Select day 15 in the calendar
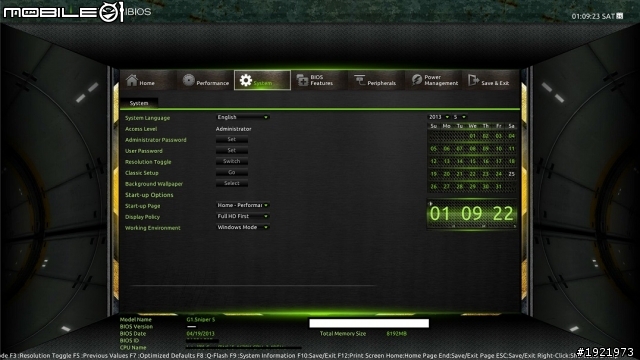 [473, 161]
